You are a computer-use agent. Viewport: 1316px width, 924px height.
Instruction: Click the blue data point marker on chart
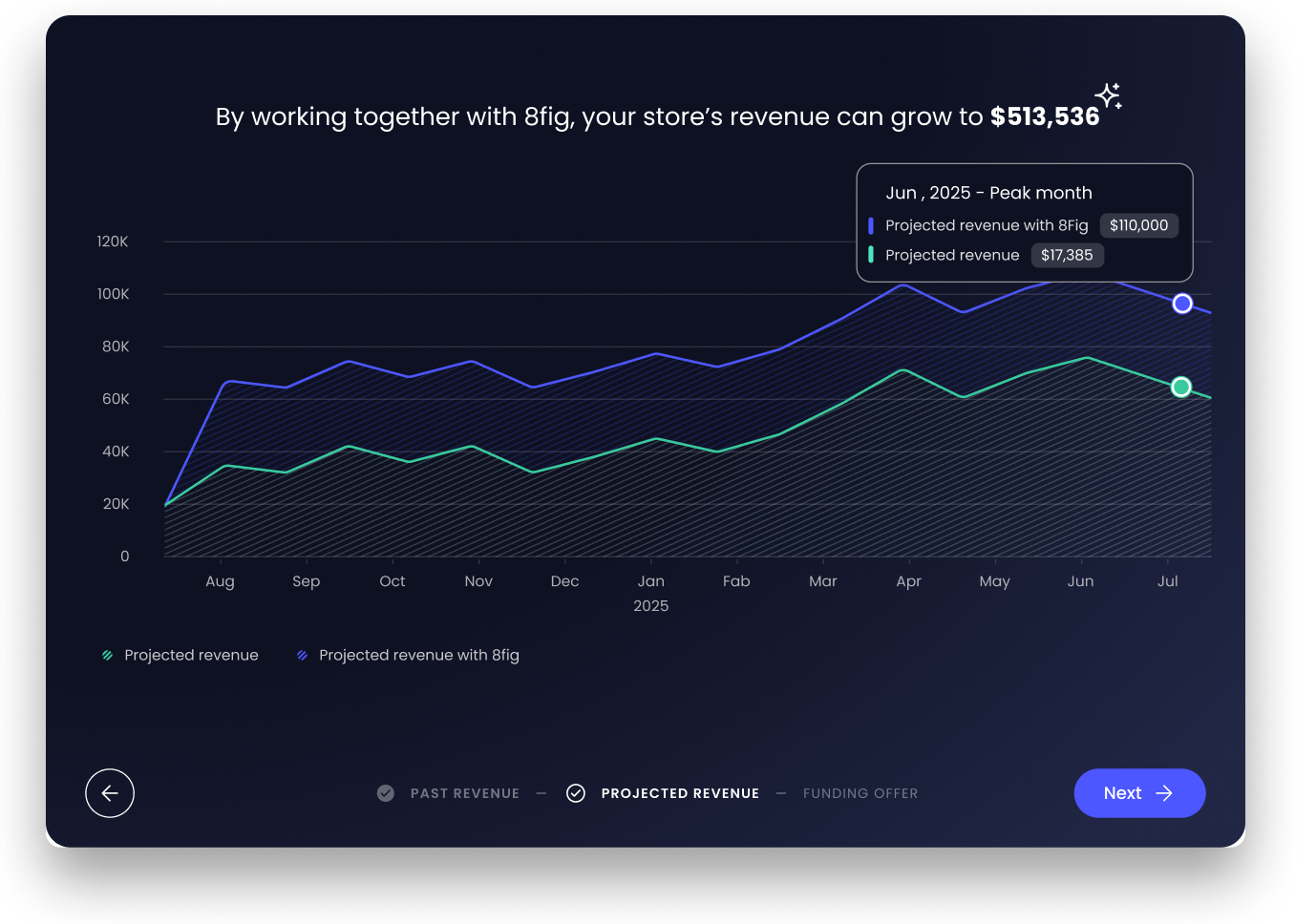click(1182, 304)
